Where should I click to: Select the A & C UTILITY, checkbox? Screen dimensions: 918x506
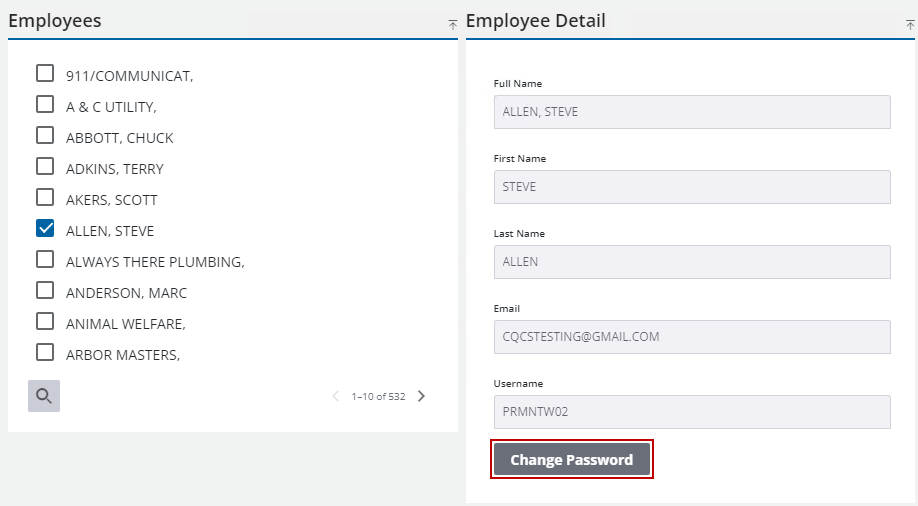[x=45, y=104]
